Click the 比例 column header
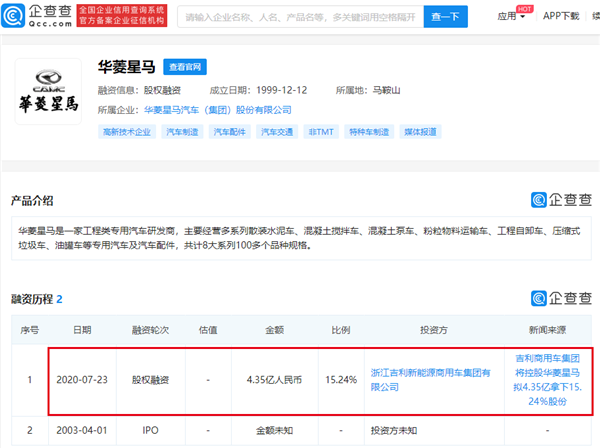The height and width of the screenshot is (448, 600). click(x=341, y=330)
